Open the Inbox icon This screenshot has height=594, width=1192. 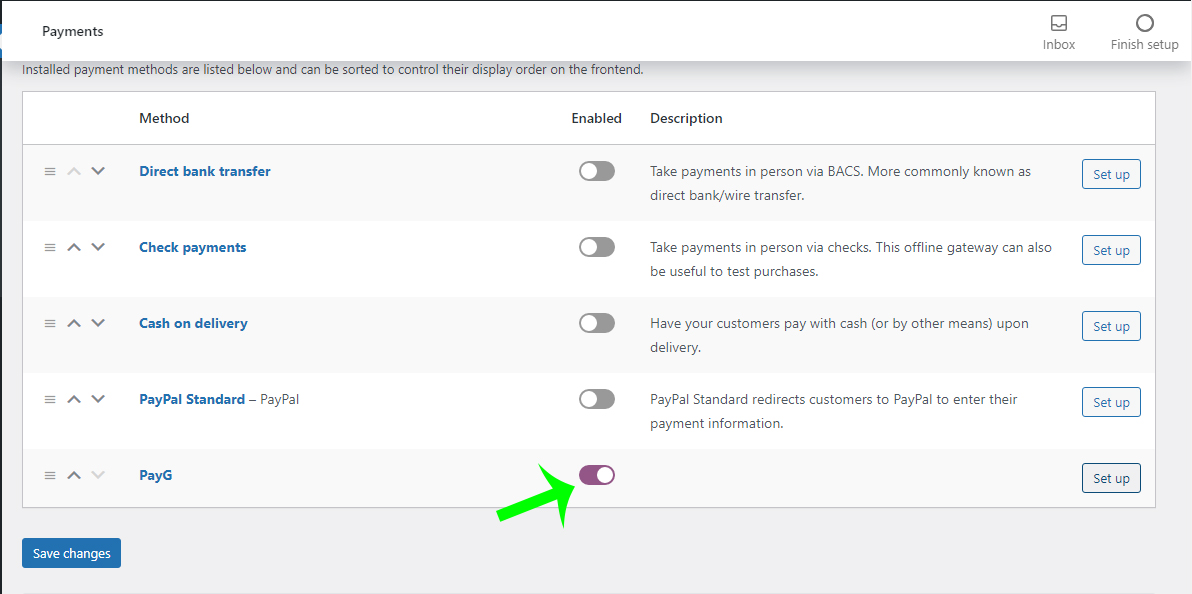point(1058,23)
